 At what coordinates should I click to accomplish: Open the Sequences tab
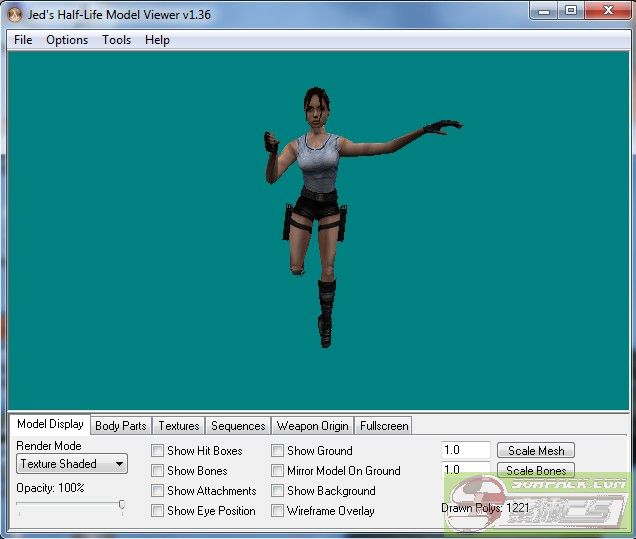(238, 426)
